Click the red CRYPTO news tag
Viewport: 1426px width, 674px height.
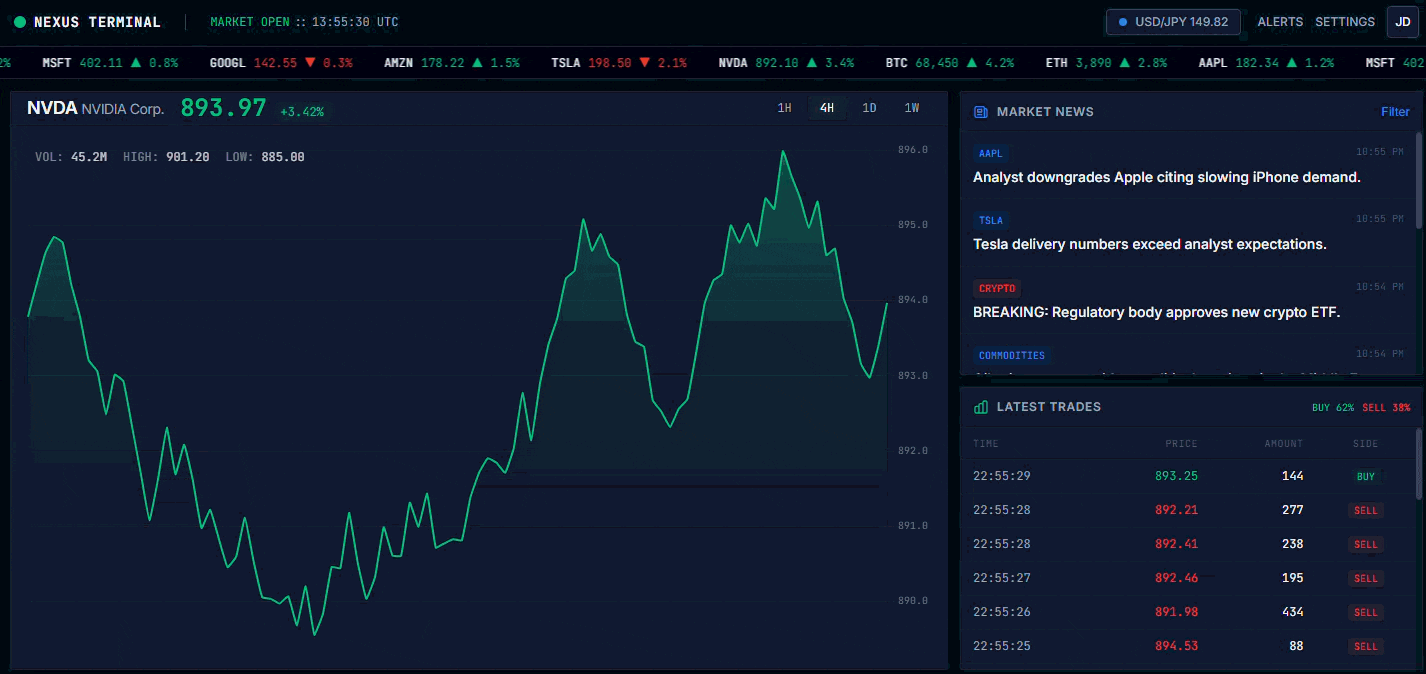coord(997,288)
